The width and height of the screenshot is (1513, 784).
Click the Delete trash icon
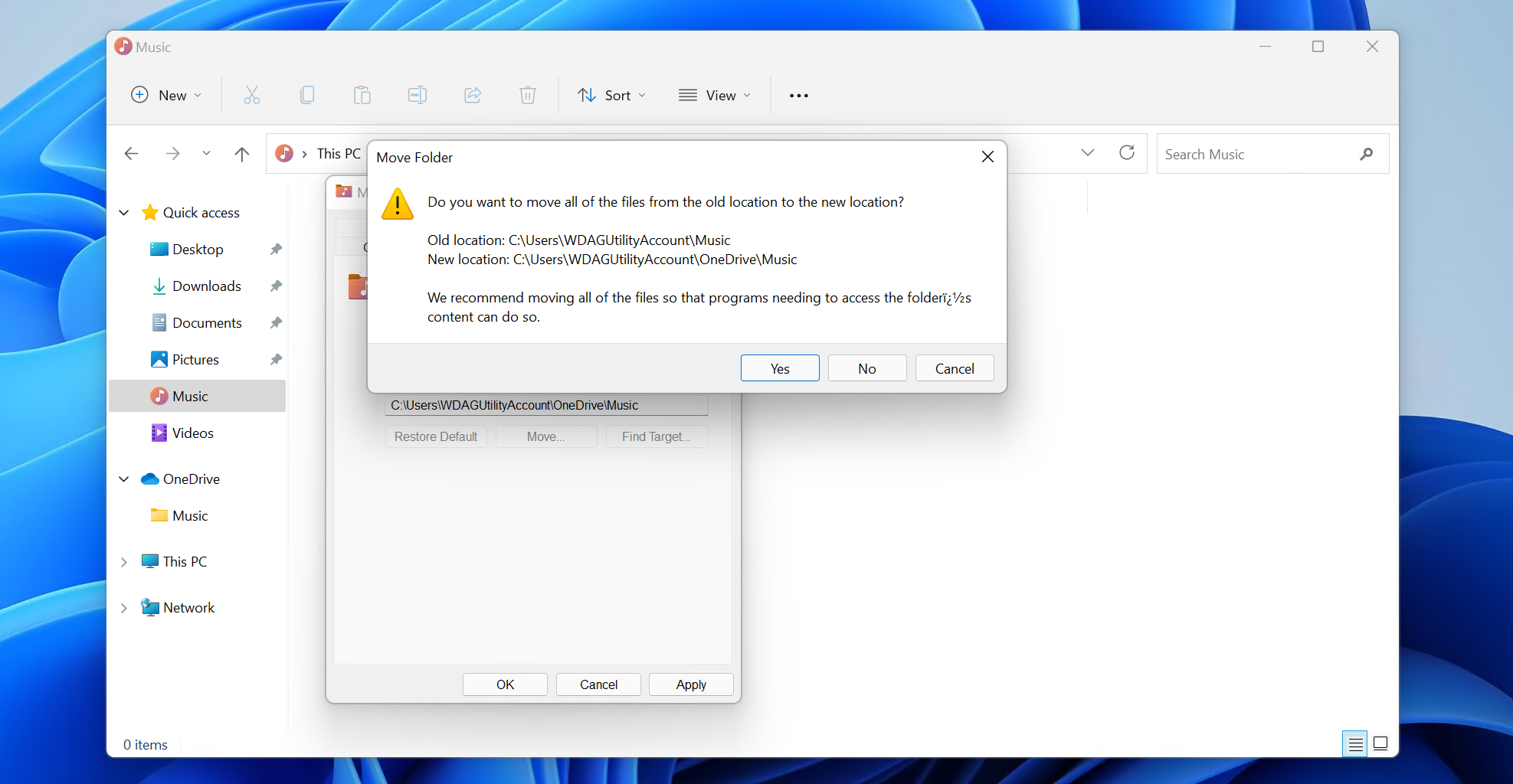(528, 95)
